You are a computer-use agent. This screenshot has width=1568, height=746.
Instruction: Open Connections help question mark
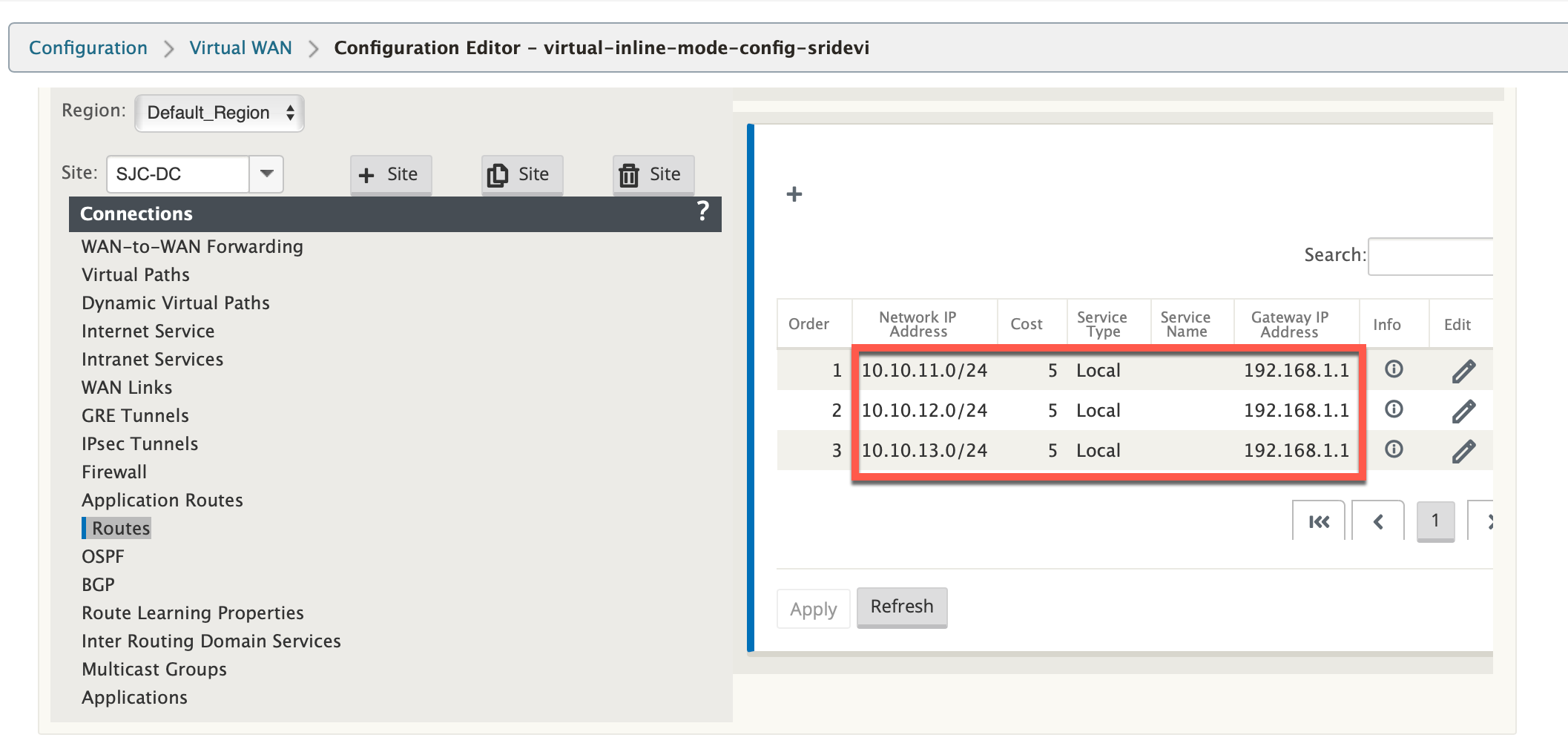(x=702, y=212)
